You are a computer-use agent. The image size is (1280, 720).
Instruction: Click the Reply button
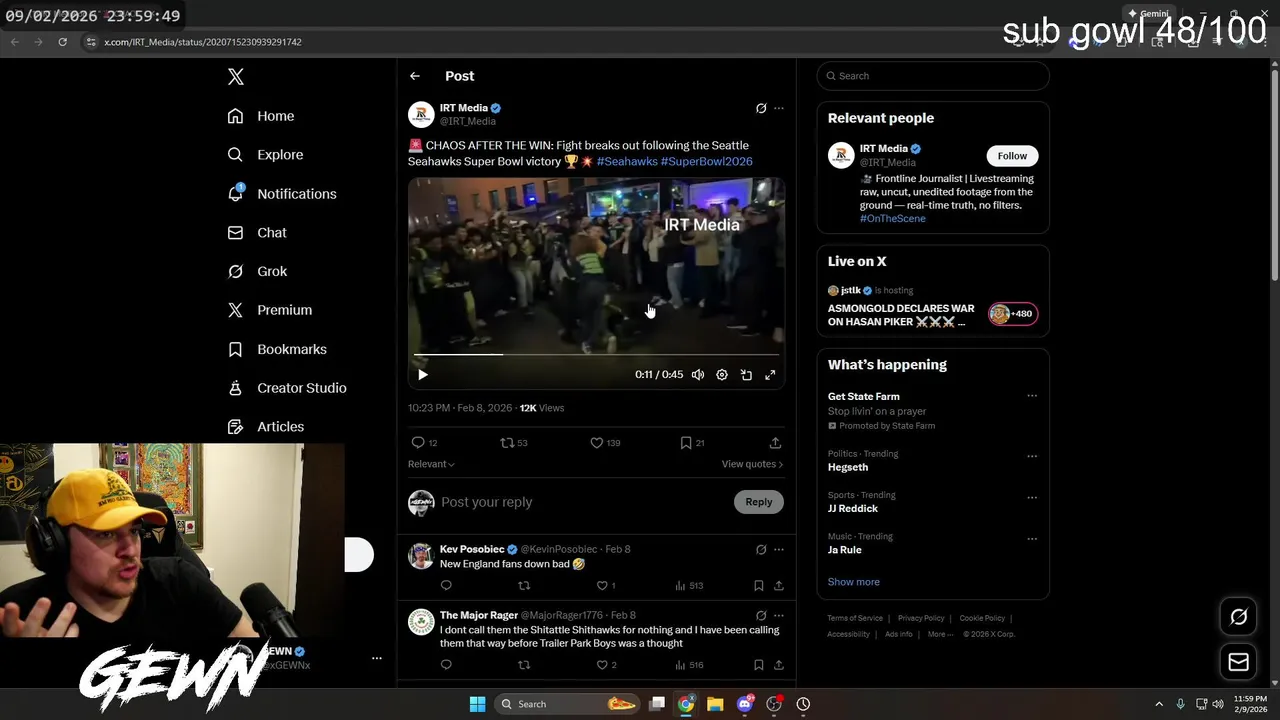coord(759,502)
